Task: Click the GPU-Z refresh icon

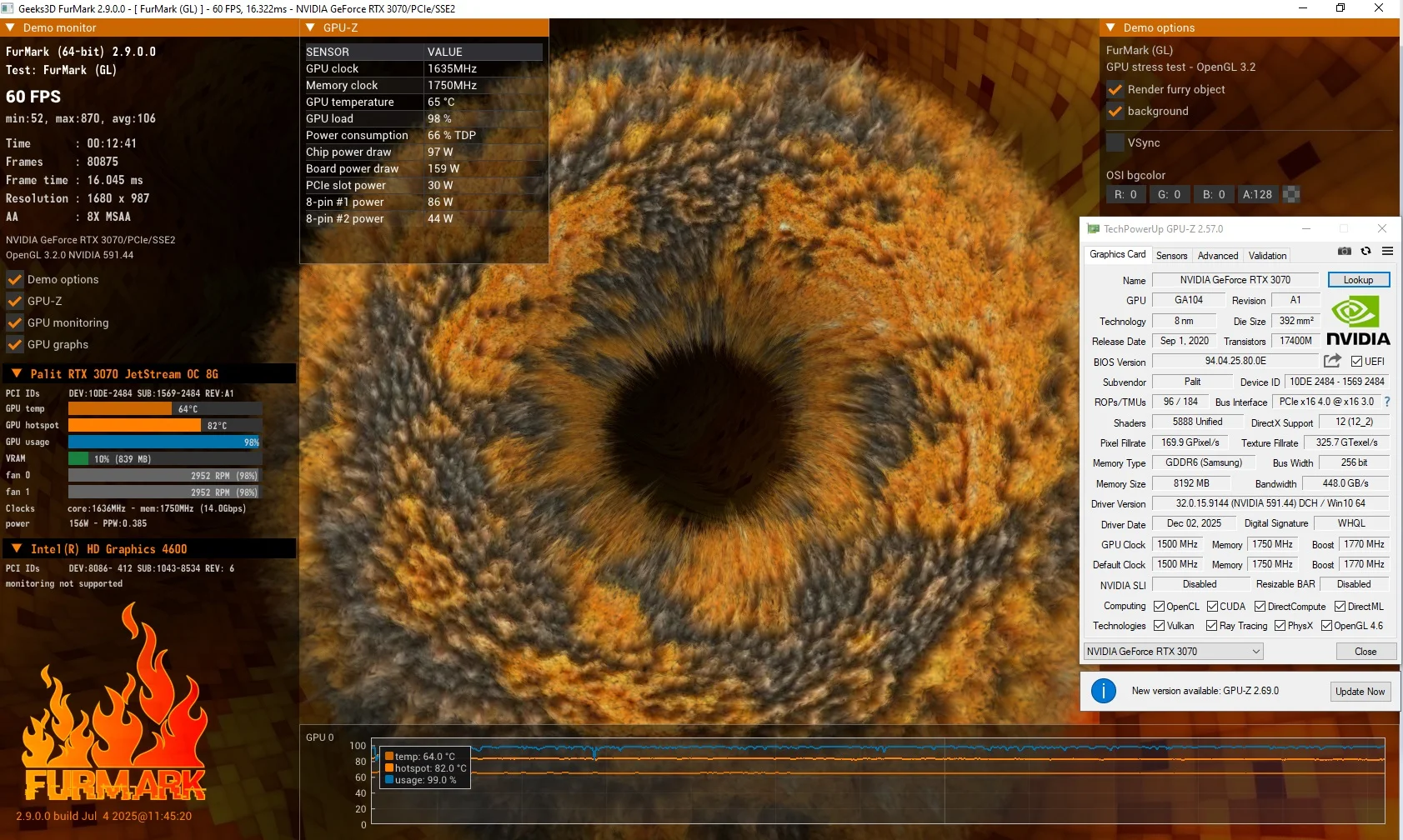Action: pos(1365,251)
